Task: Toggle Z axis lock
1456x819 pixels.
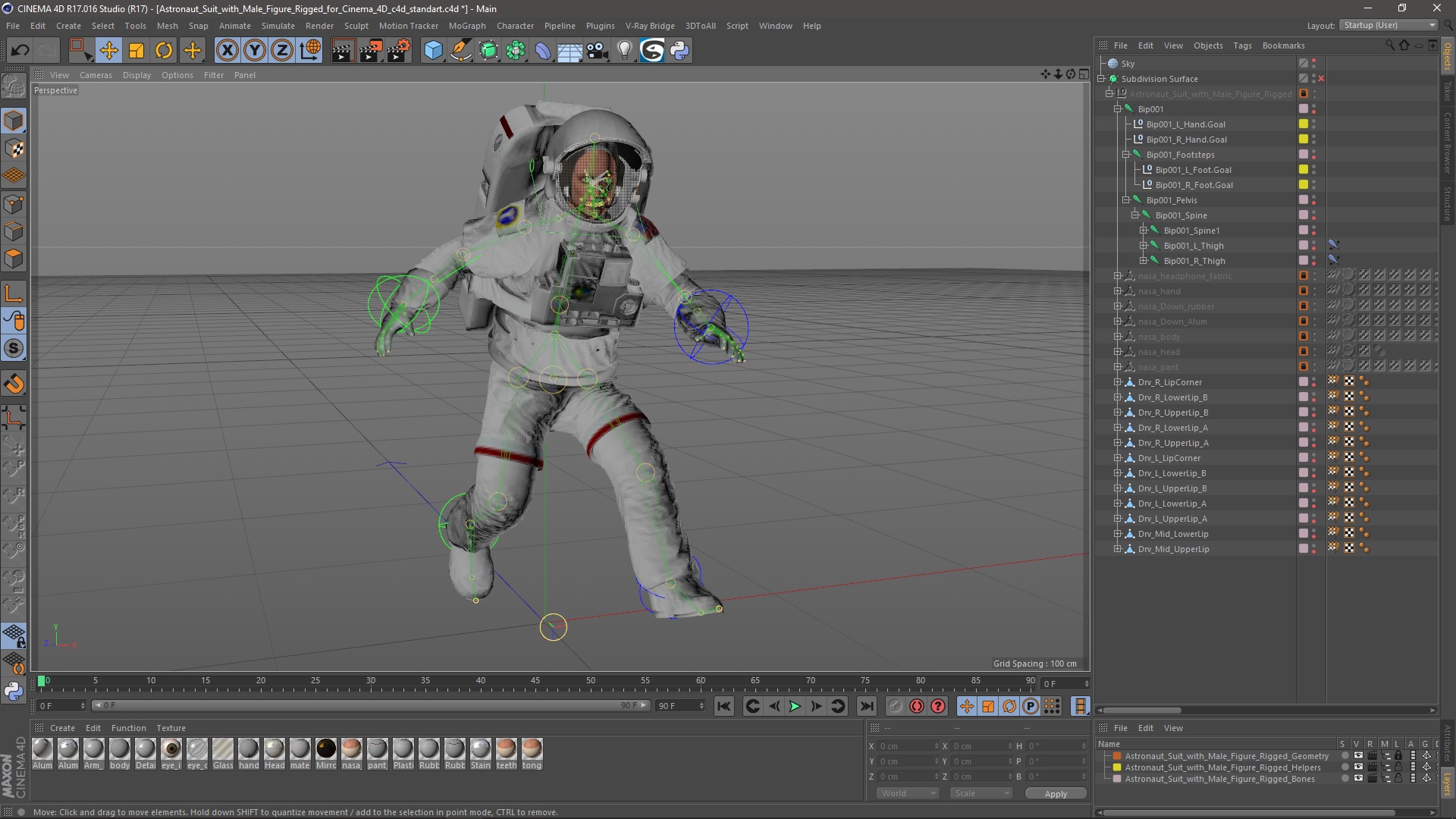Action: click(282, 51)
